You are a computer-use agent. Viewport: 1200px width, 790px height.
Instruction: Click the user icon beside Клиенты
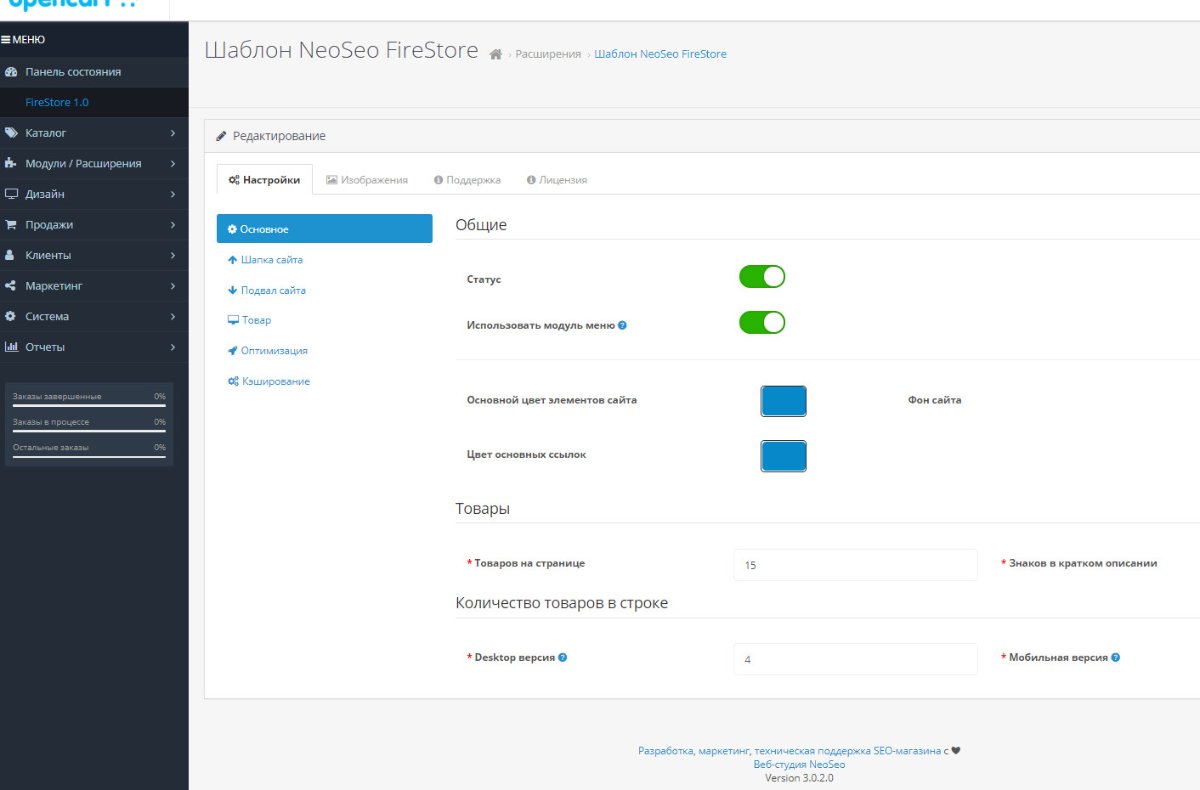coord(11,255)
